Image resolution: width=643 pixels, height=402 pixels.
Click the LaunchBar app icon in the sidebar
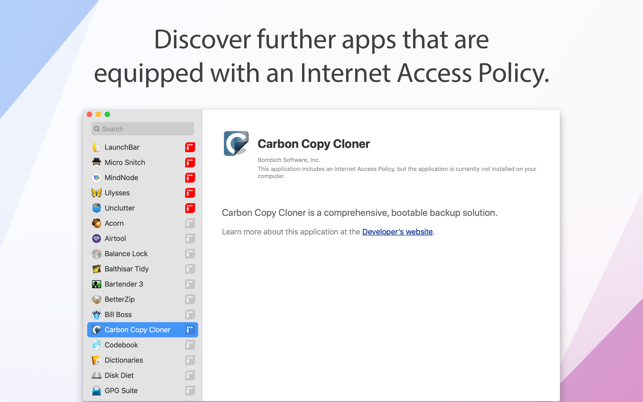[x=96, y=147]
